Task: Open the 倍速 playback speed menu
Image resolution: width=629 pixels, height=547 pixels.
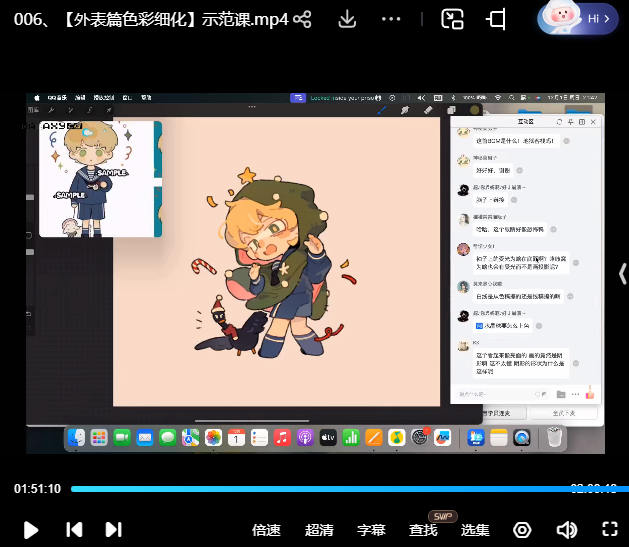Action: (x=266, y=530)
